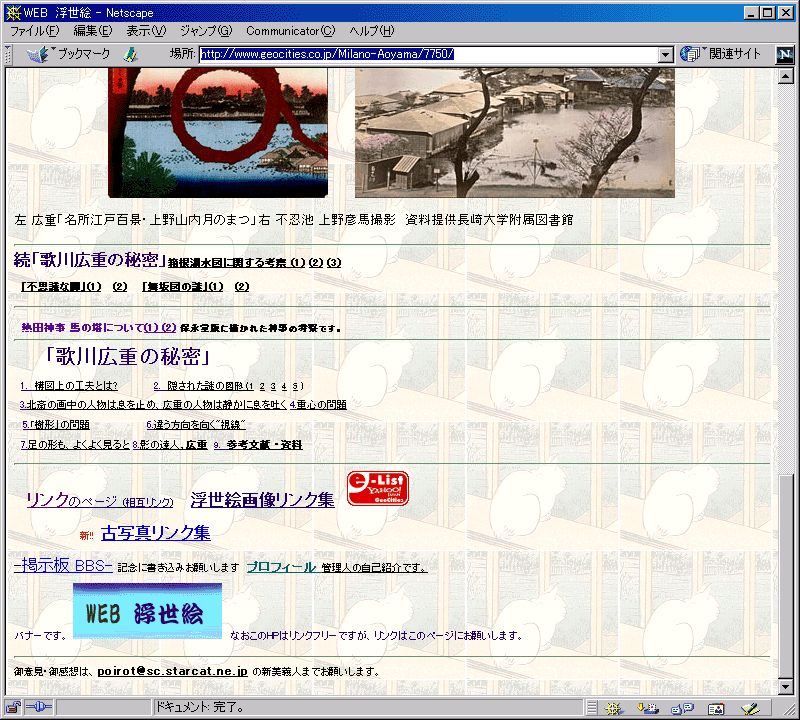Open link 2. 隠された謎の図形
Screen dimensions: 800x720
tap(204, 386)
